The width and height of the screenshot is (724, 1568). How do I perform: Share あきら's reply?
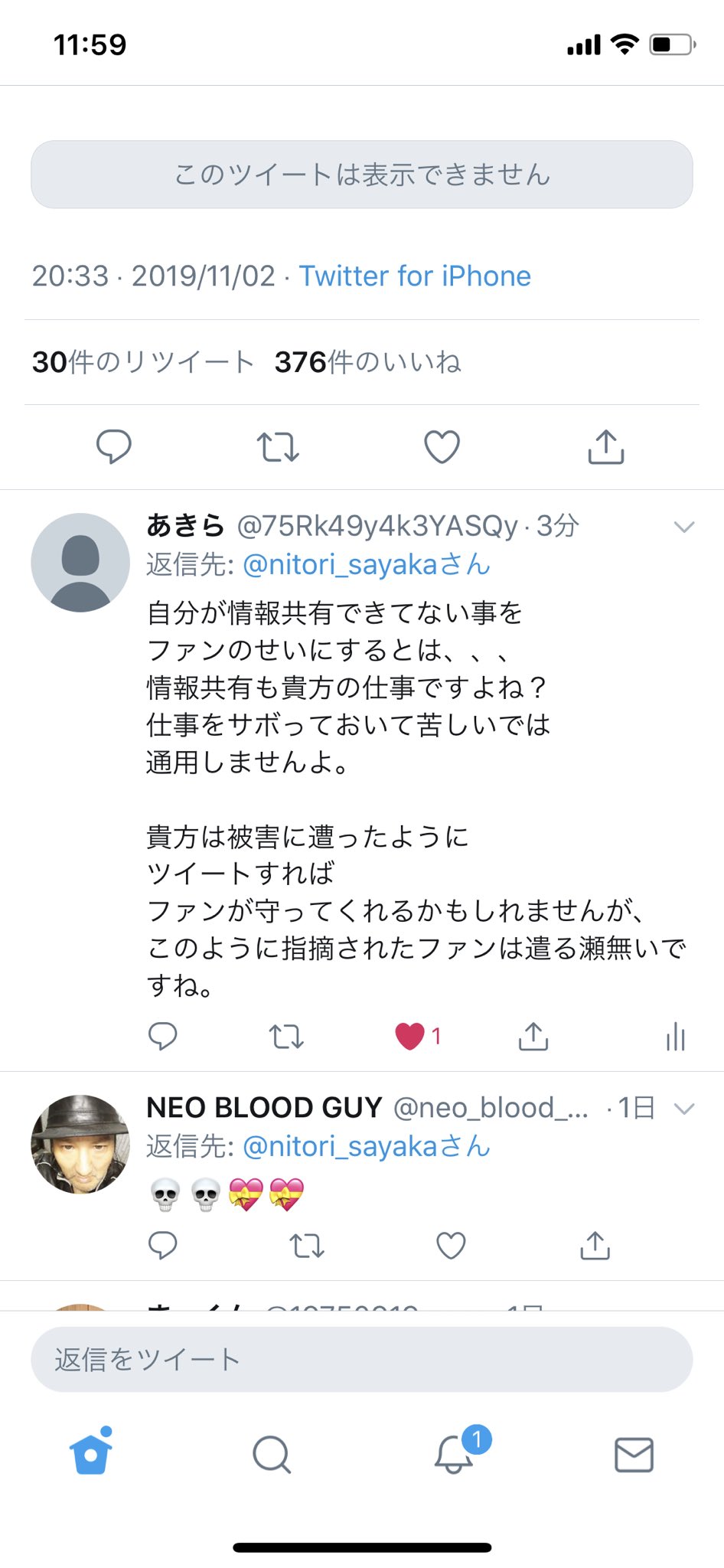coord(533,1037)
